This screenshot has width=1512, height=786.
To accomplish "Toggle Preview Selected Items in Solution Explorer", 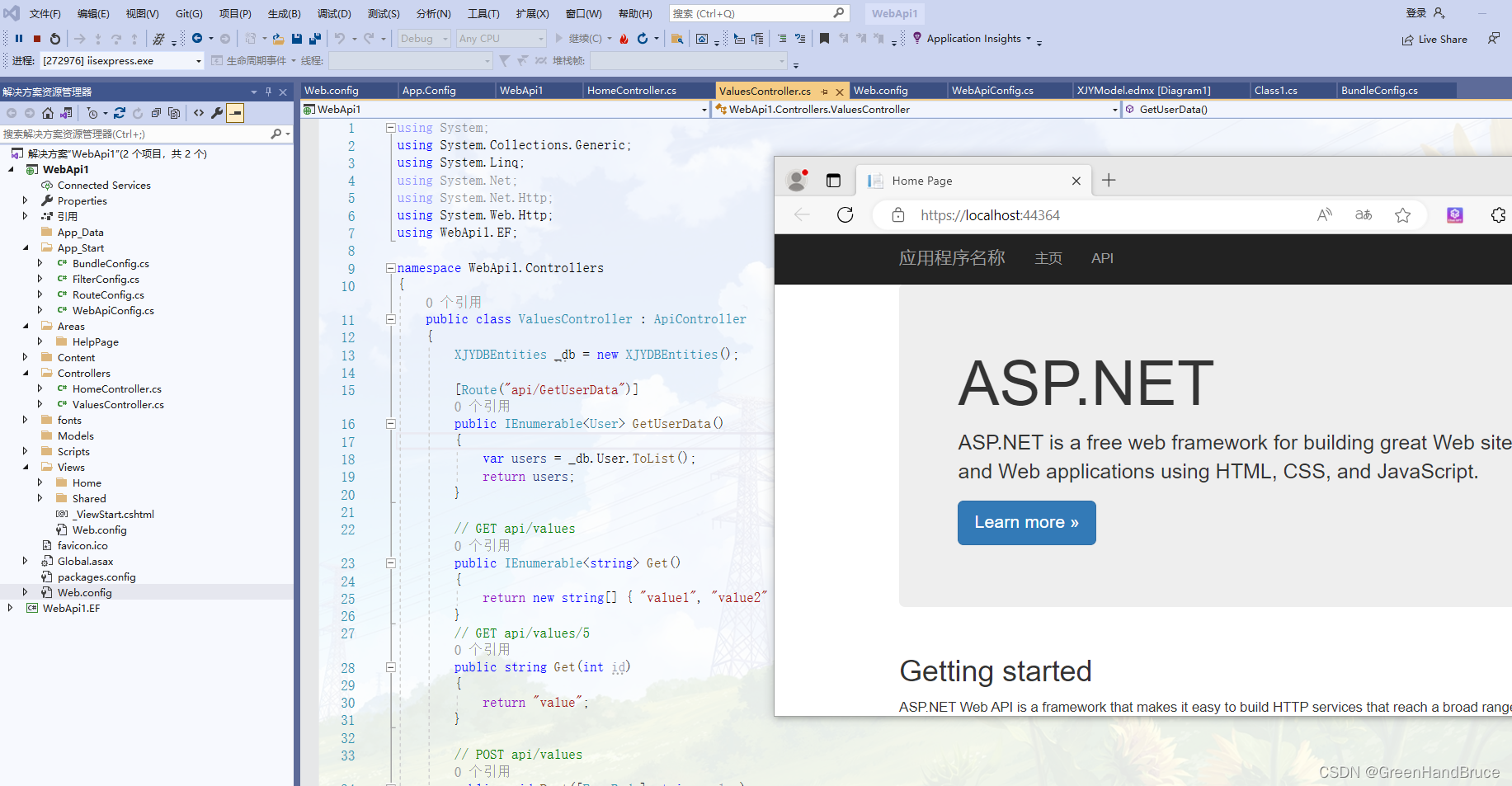I will point(235,113).
